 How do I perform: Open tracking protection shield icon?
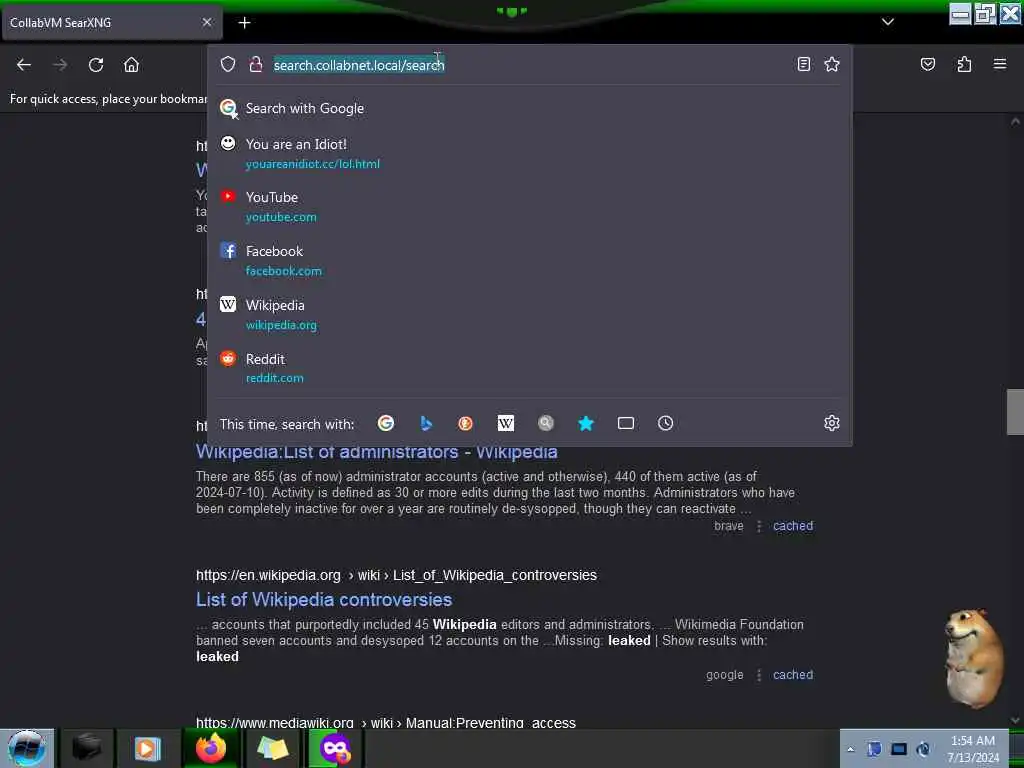click(227, 64)
